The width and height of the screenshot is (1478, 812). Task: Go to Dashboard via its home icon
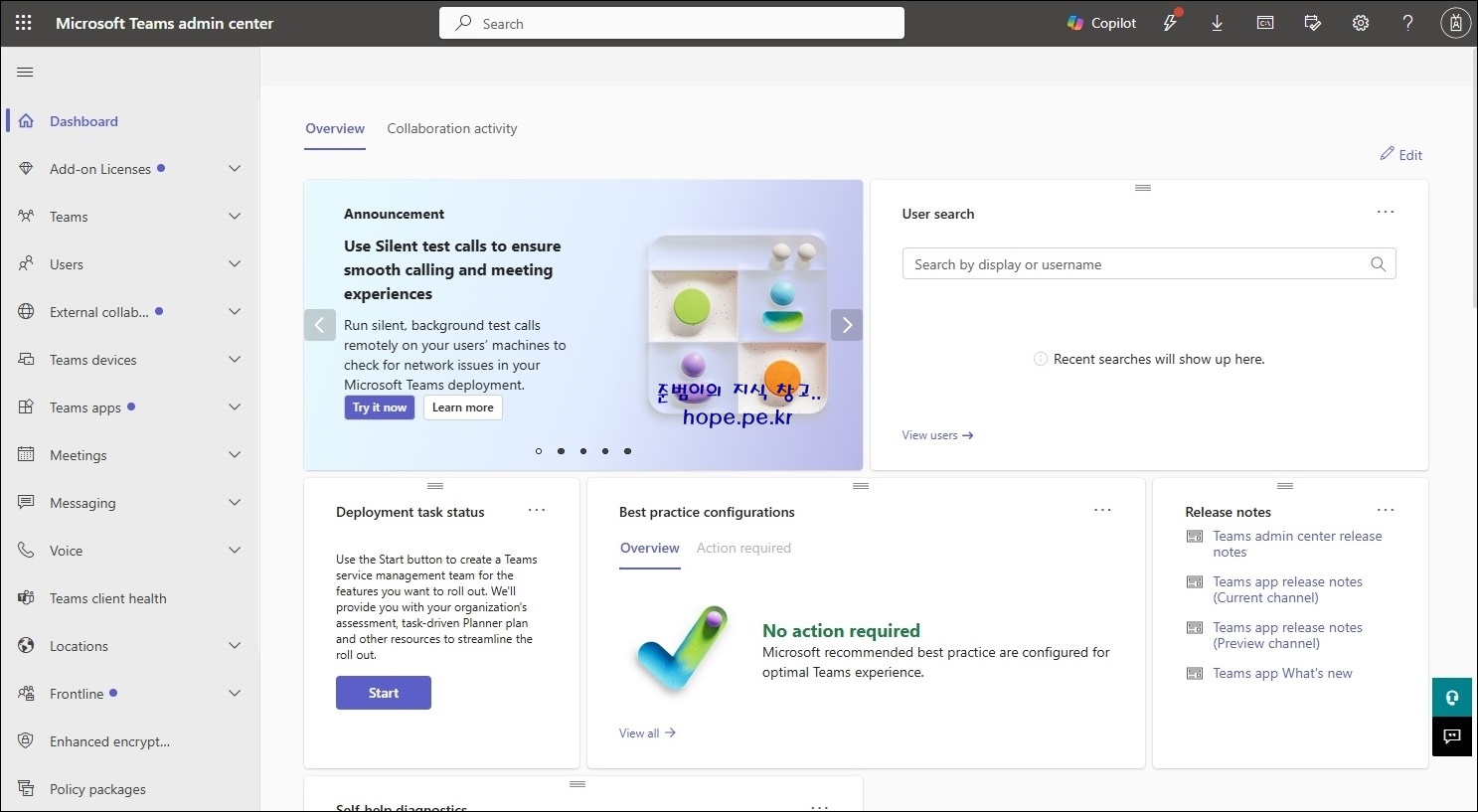[x=26, y=121]
